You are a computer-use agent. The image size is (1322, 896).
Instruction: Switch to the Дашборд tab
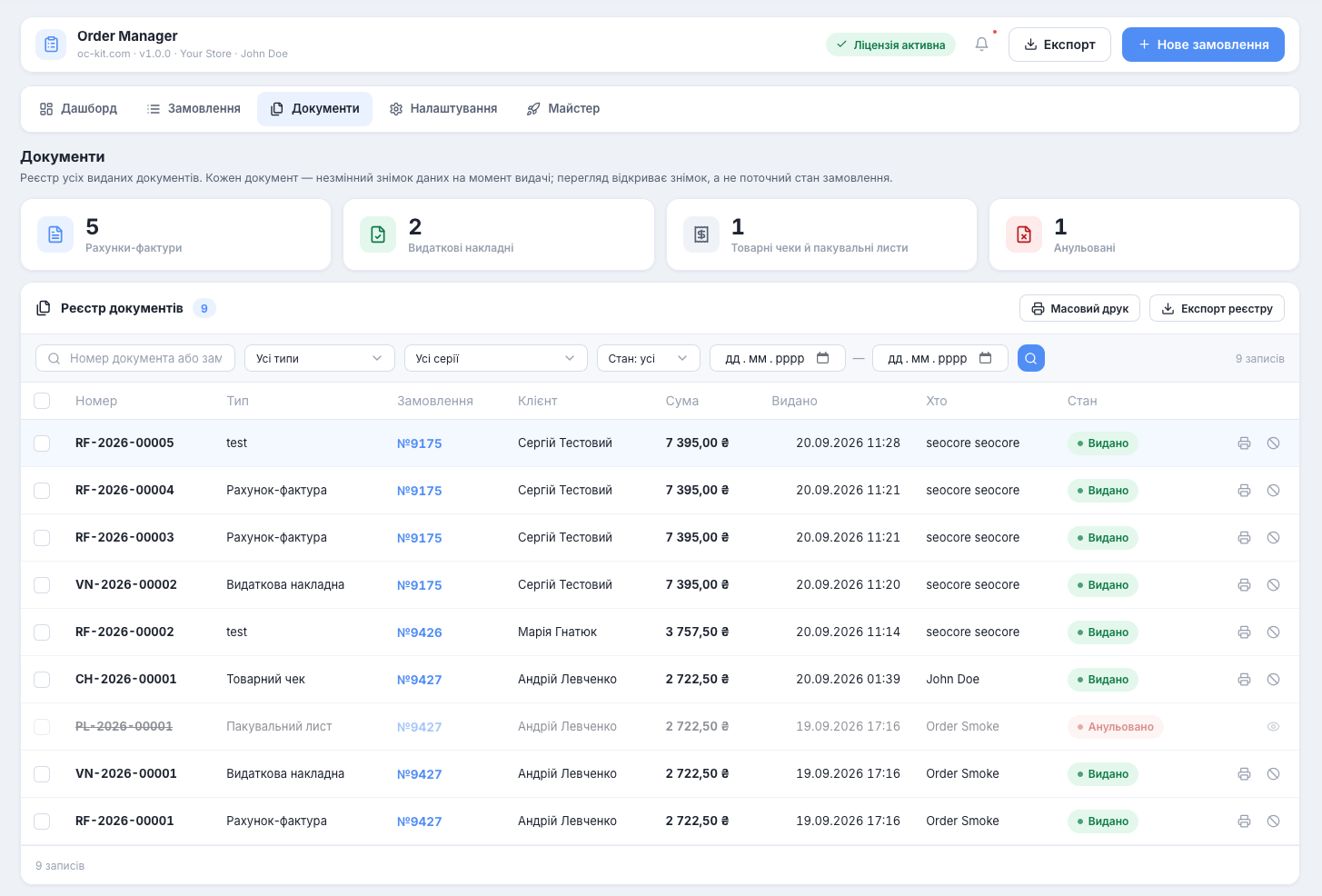click(78, 109)
